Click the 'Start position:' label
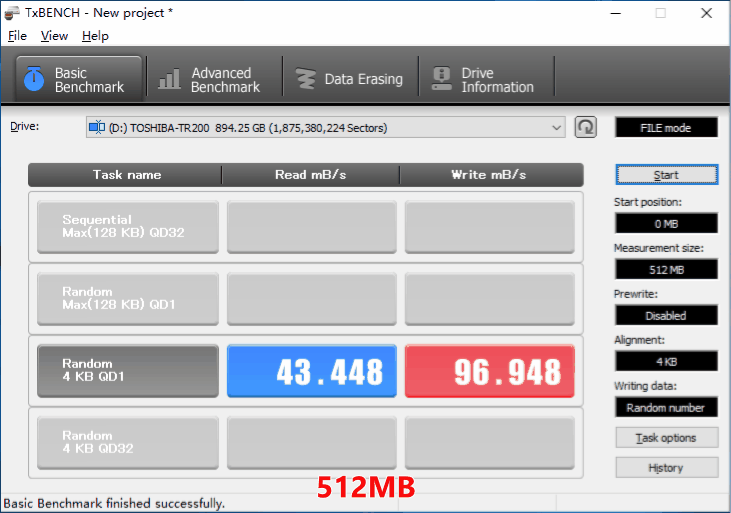 648,202
